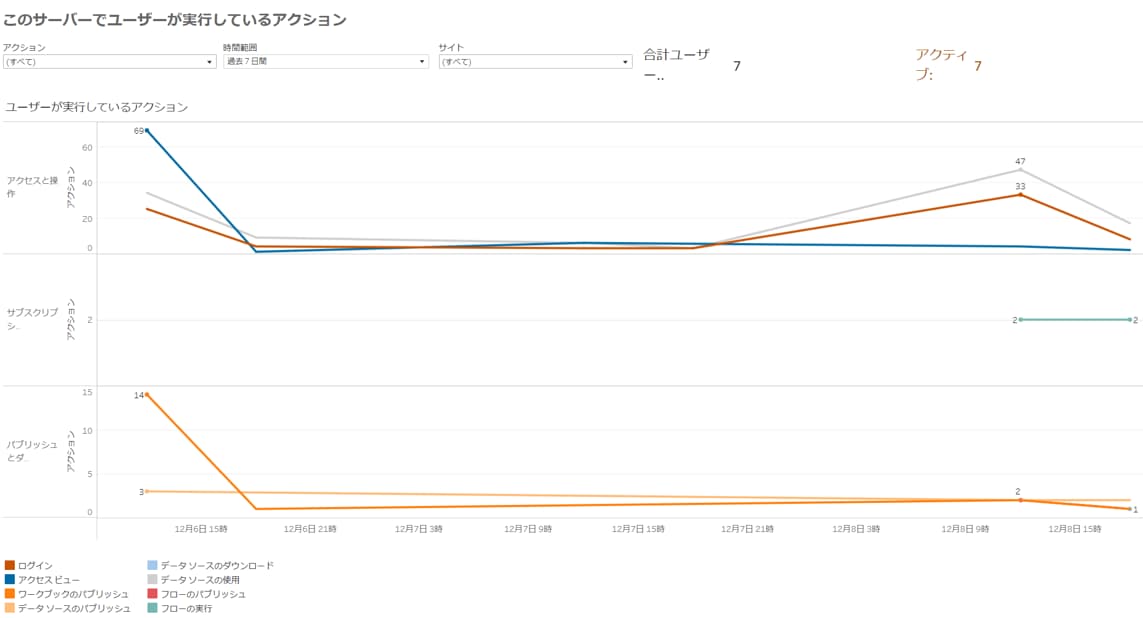Open the 時間範囲 dropdown showing 過去7日間
The image size is (1143, 618).
click(325, 62)
